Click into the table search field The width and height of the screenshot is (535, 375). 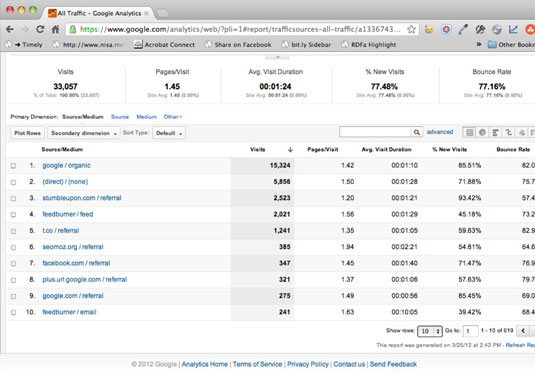pyautogui.click(x=375, y=132)
